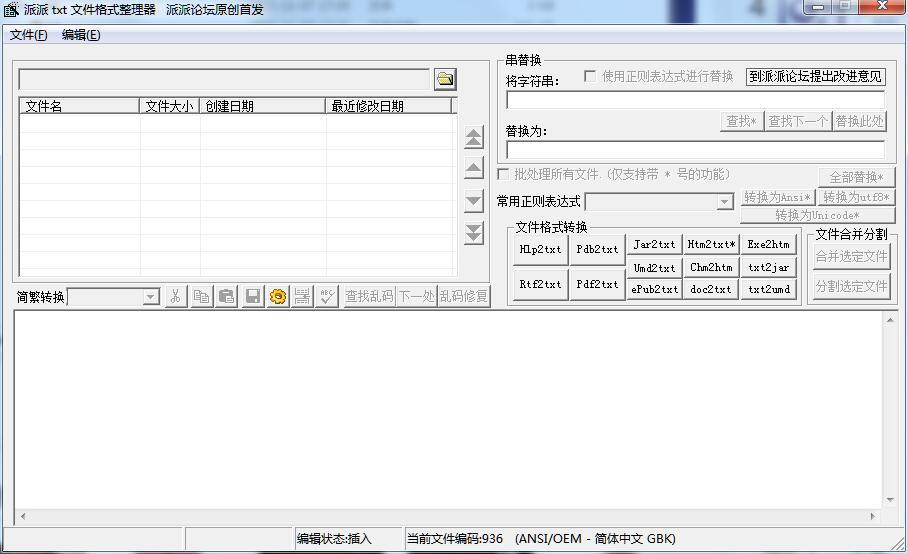This screenshot has width=908, height=554.
Task: Click the 当前文件编码:936 status text
Action: (455, 539)
